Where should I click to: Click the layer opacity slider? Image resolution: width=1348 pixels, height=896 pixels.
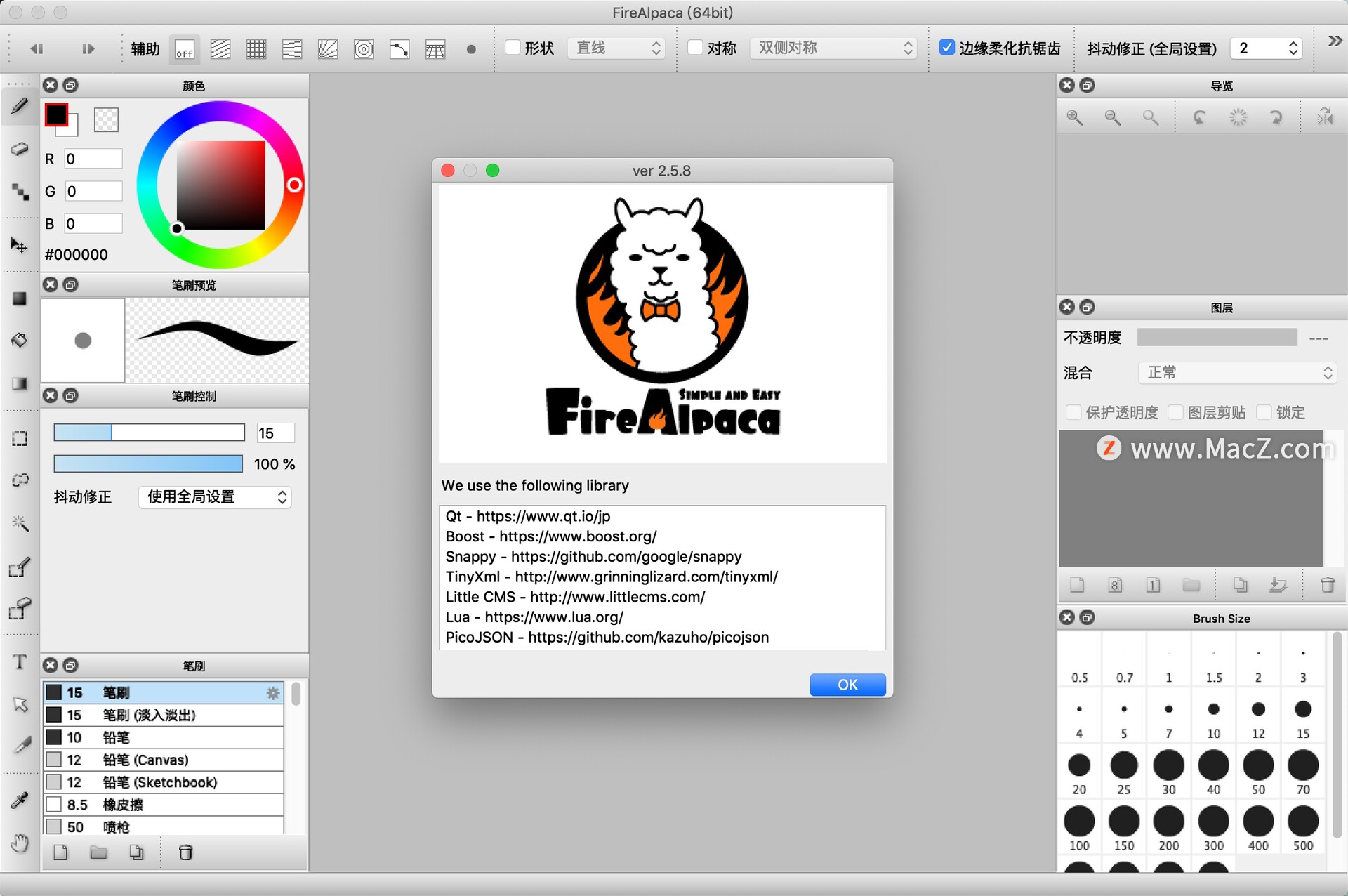click(x=1217, y=337)
